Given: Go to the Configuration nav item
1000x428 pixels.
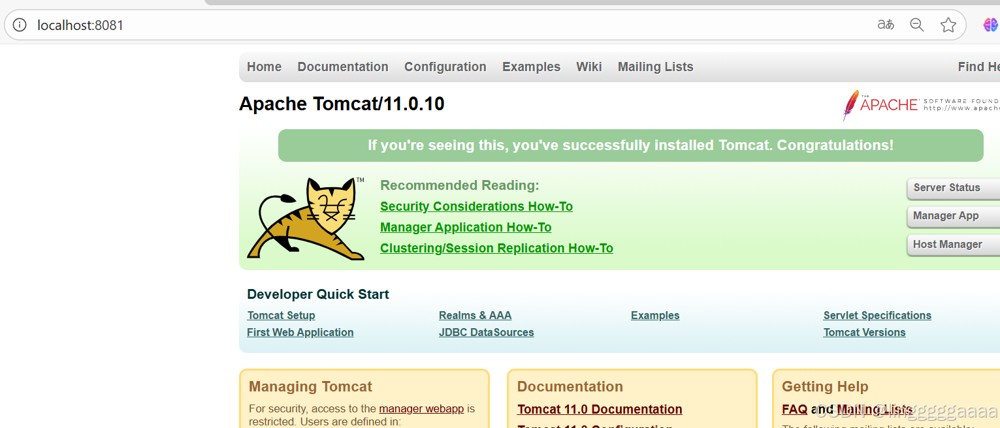Looking at the screenshot, I should 445,67.
